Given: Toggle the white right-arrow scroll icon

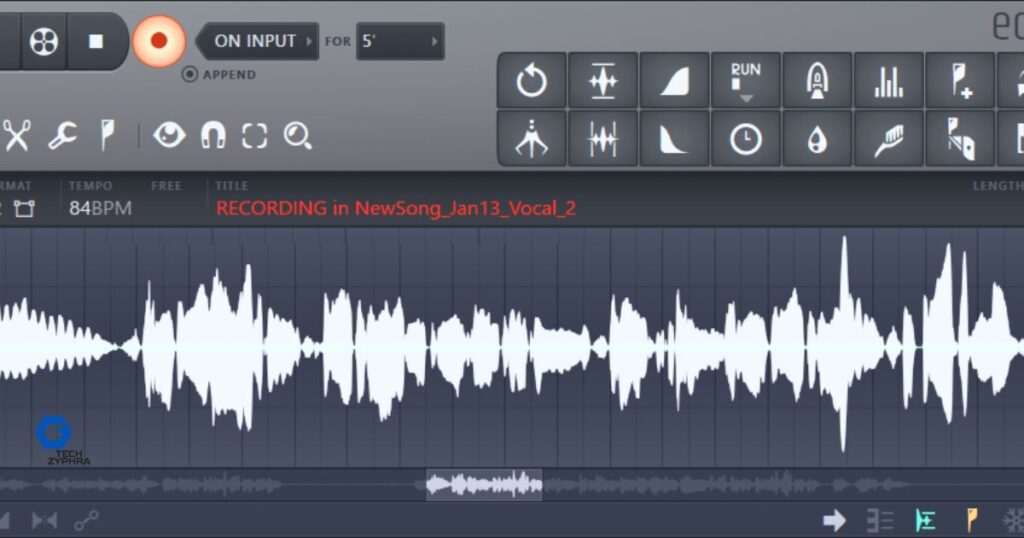Looking at the screenshot, I should (x=835, y=520).
